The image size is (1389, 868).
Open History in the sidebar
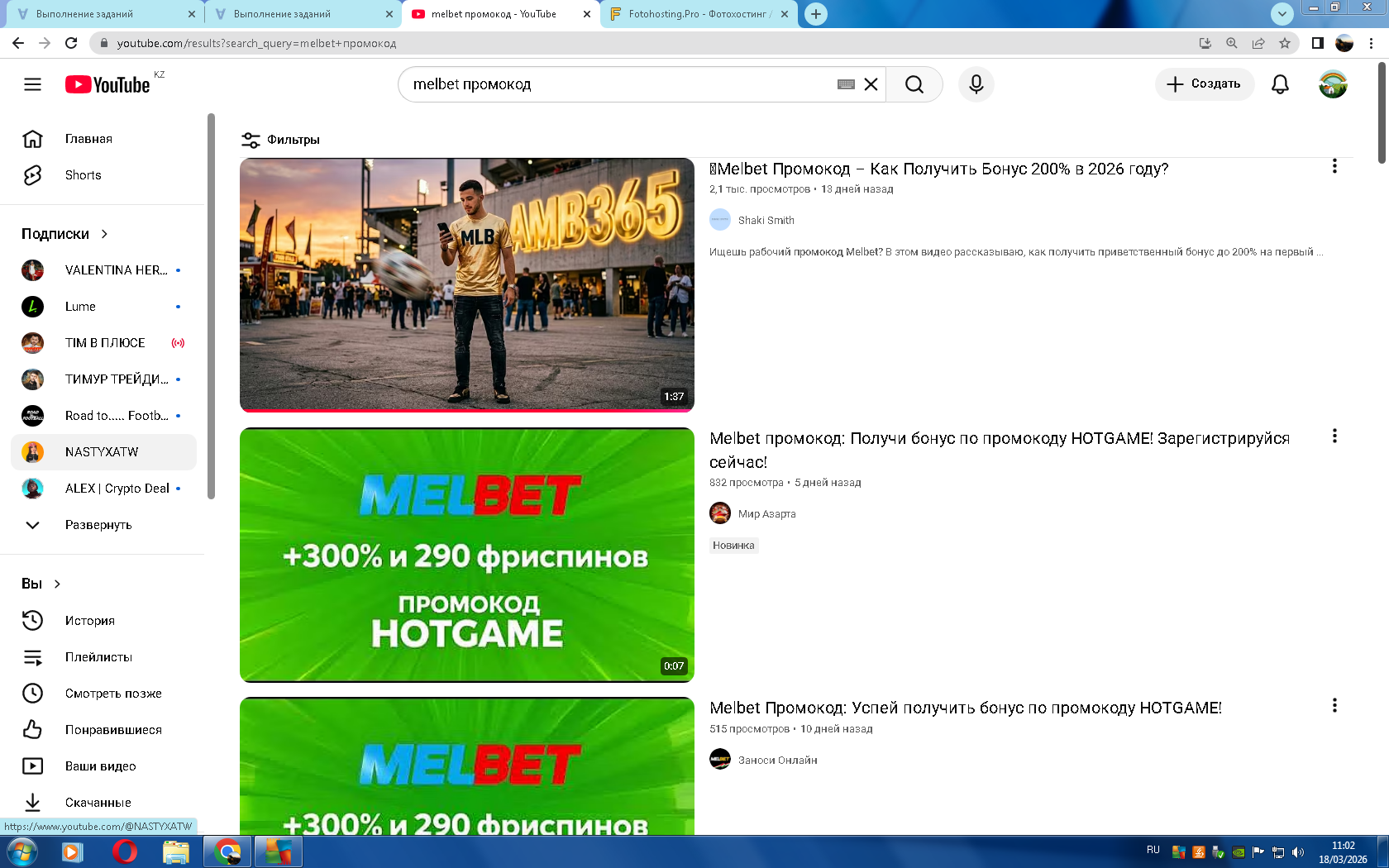pyautogui.click(x=89, y=621)
